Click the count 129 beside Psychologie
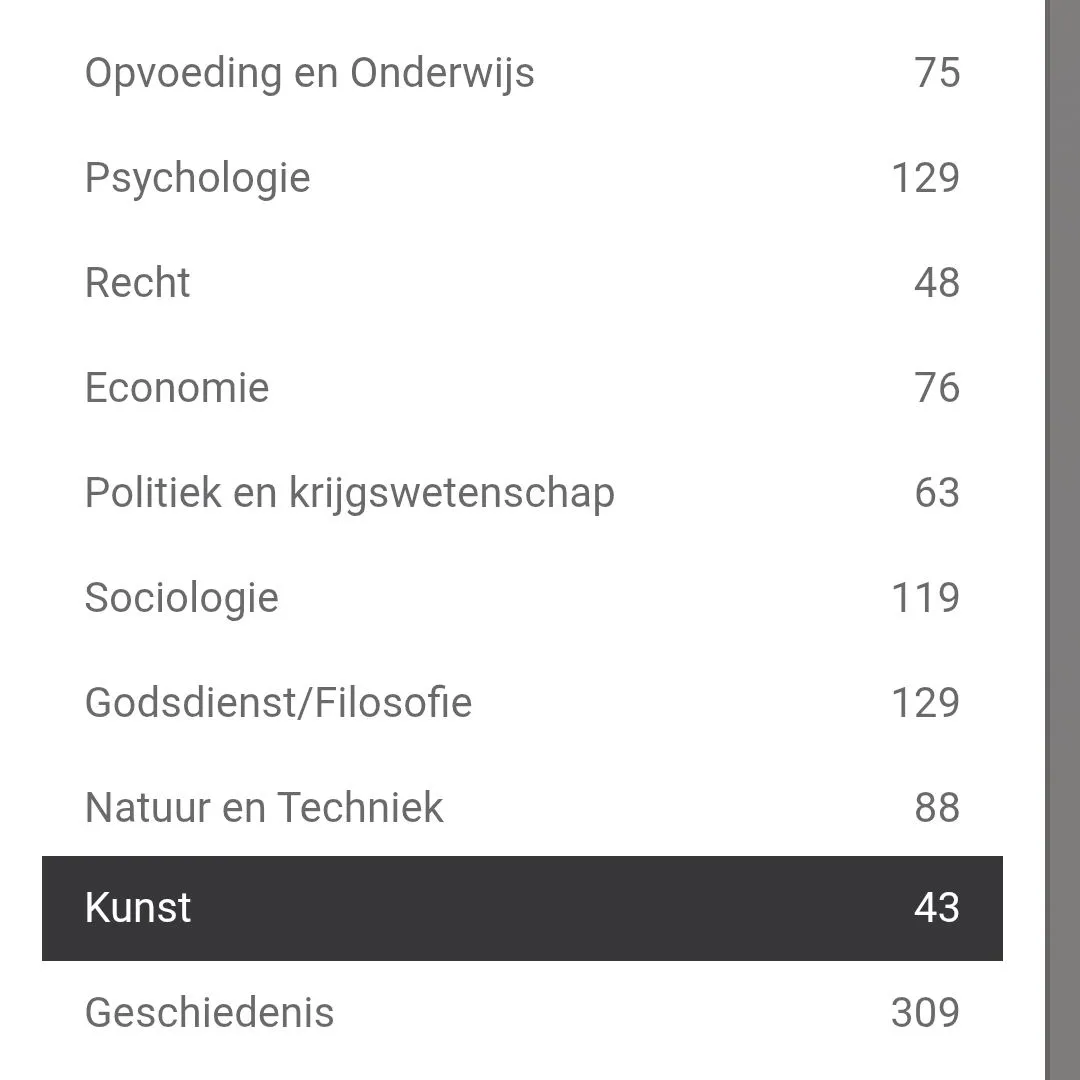This screenshot has height=1080, width=1080. [925, 177]
